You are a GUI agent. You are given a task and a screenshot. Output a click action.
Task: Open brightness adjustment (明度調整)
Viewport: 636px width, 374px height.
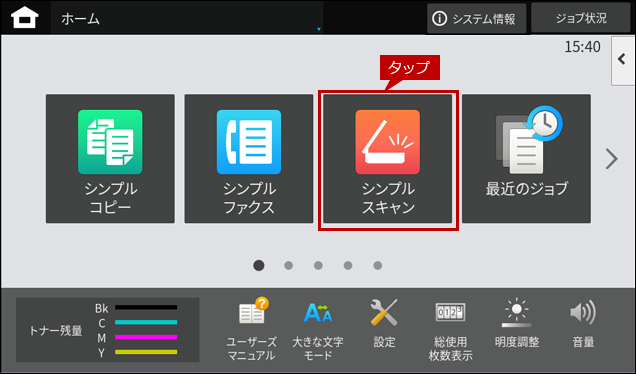coord(517,323)
